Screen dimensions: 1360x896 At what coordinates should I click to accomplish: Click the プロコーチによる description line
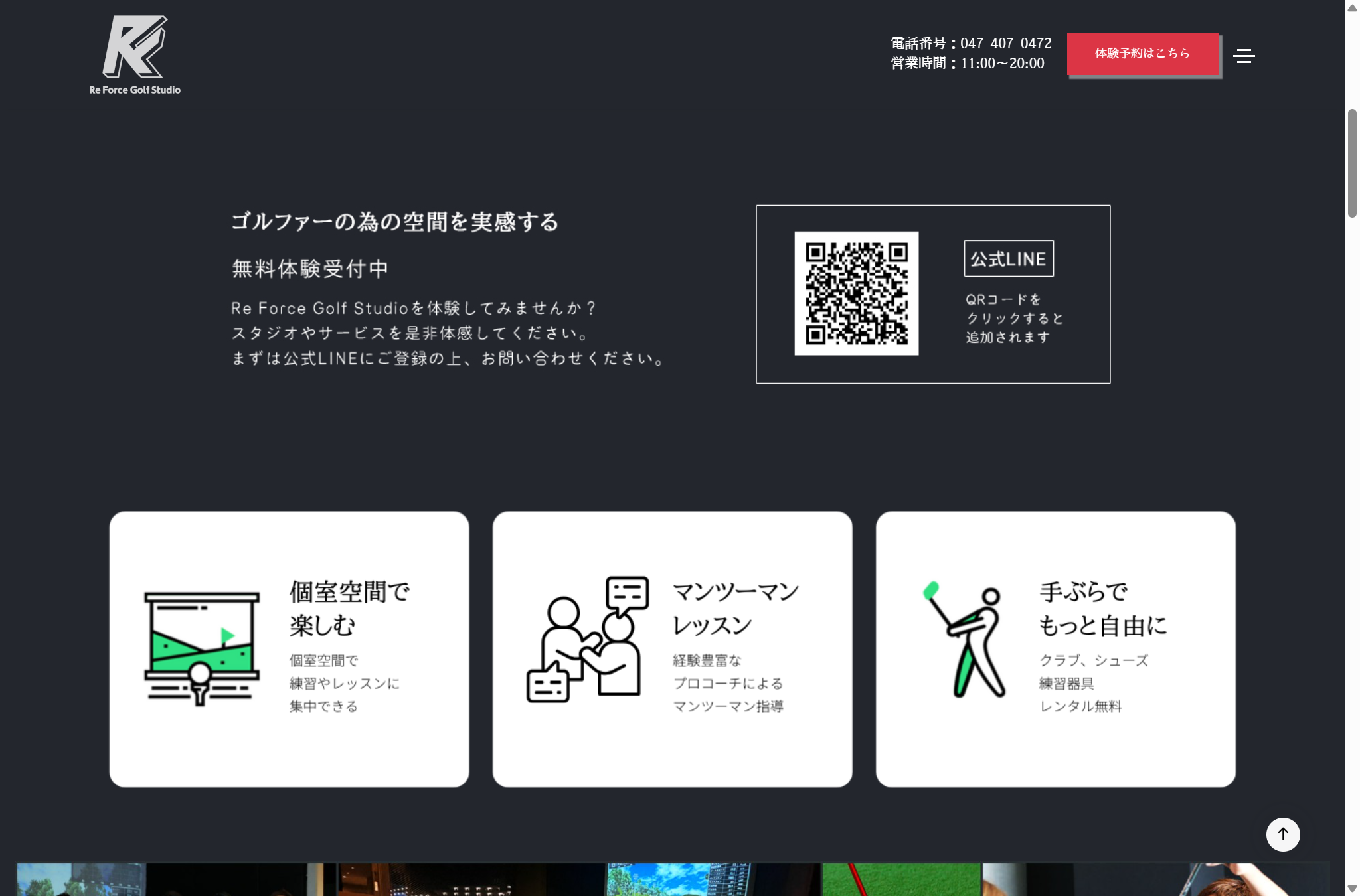[728, 684]
